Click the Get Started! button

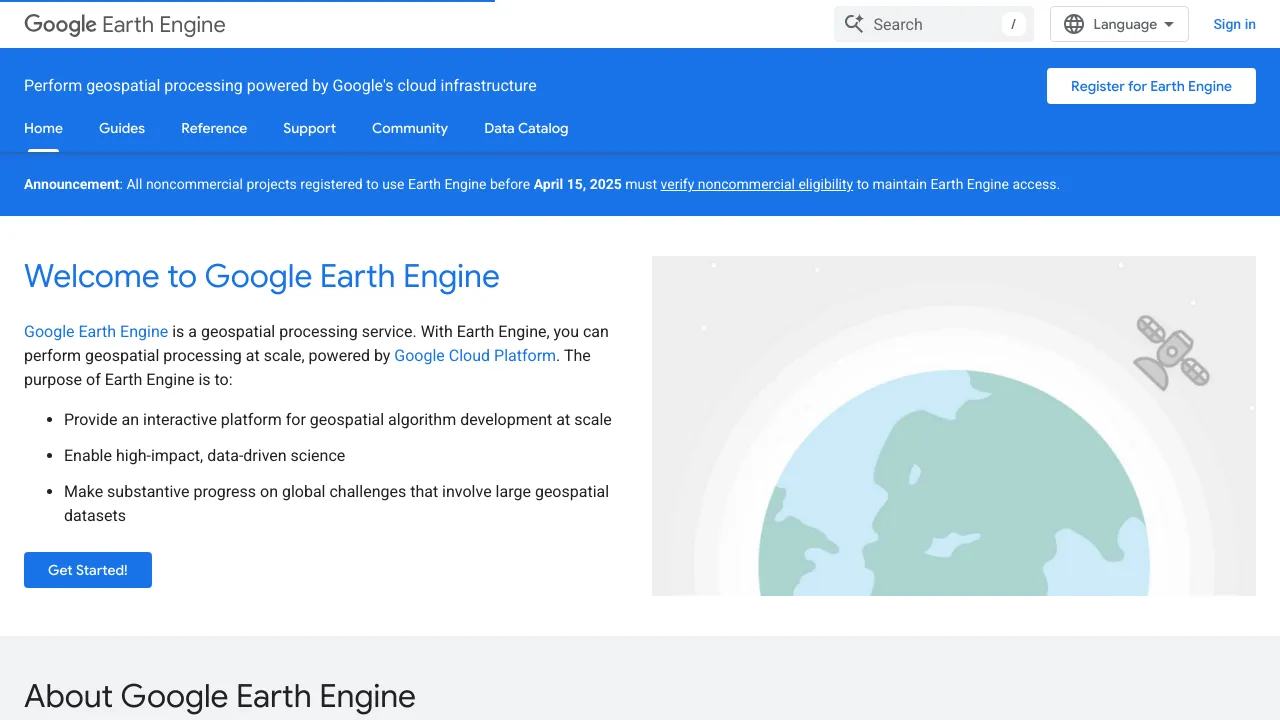[88, 570]
